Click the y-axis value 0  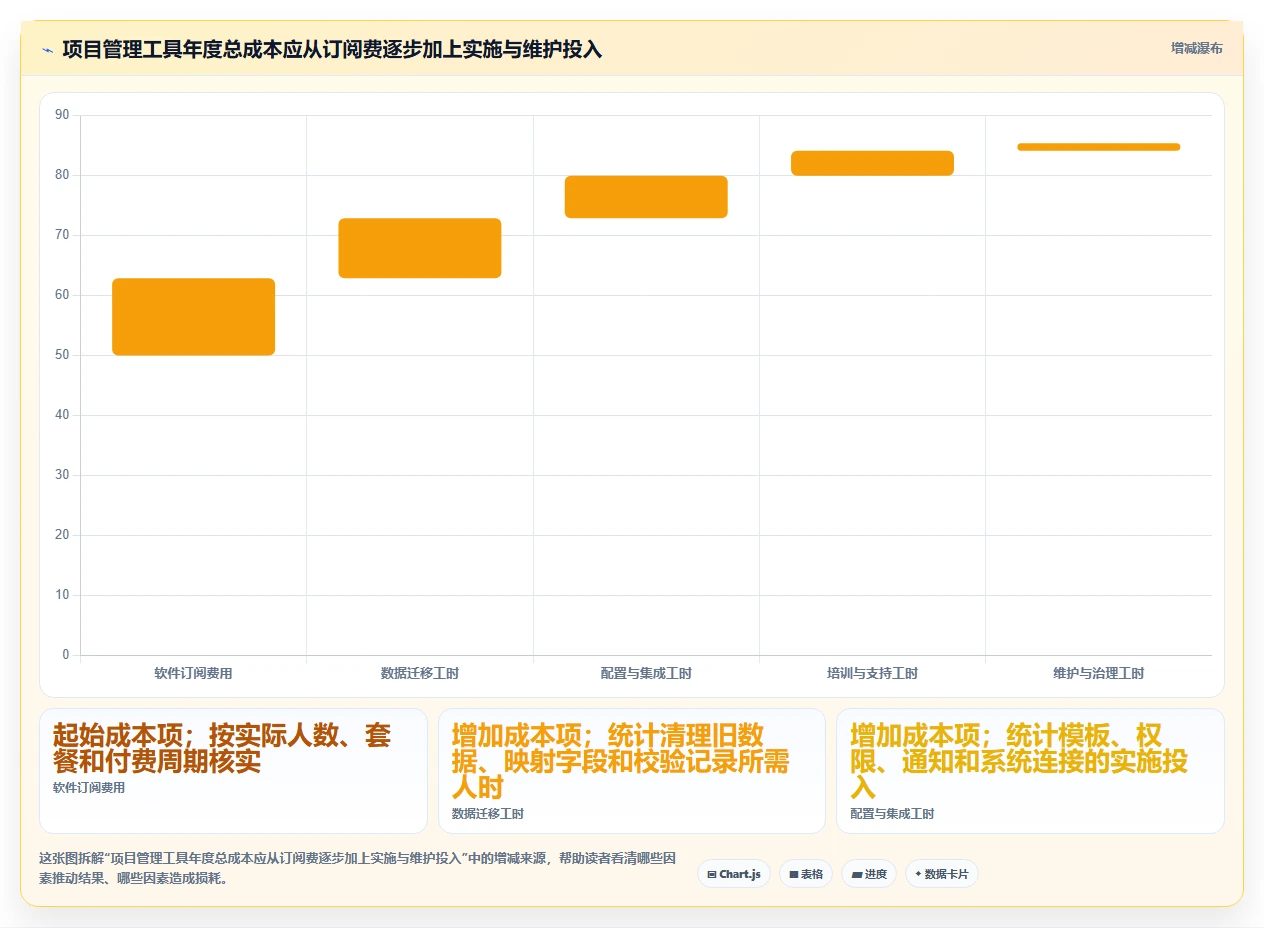(x=66, y=655)
